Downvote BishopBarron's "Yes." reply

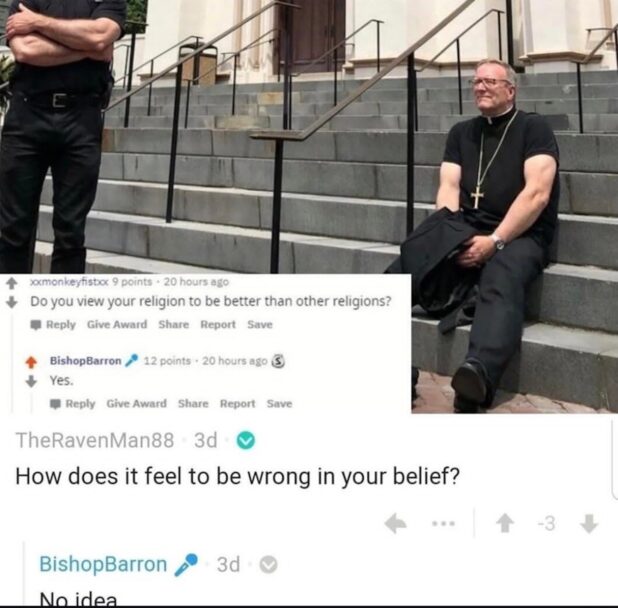tap(31, 381)
